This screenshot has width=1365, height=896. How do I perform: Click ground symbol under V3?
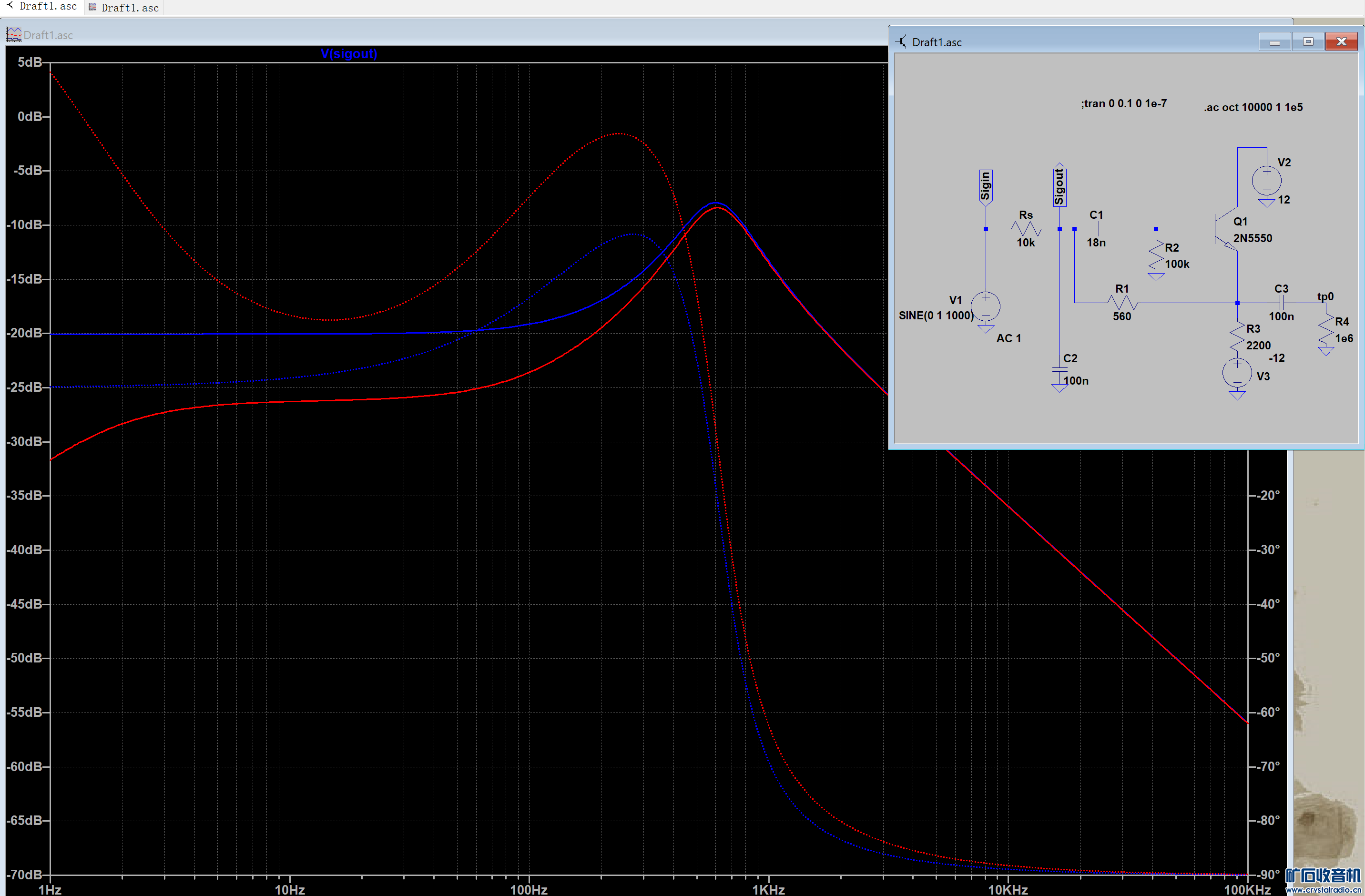coord(1237,395)
